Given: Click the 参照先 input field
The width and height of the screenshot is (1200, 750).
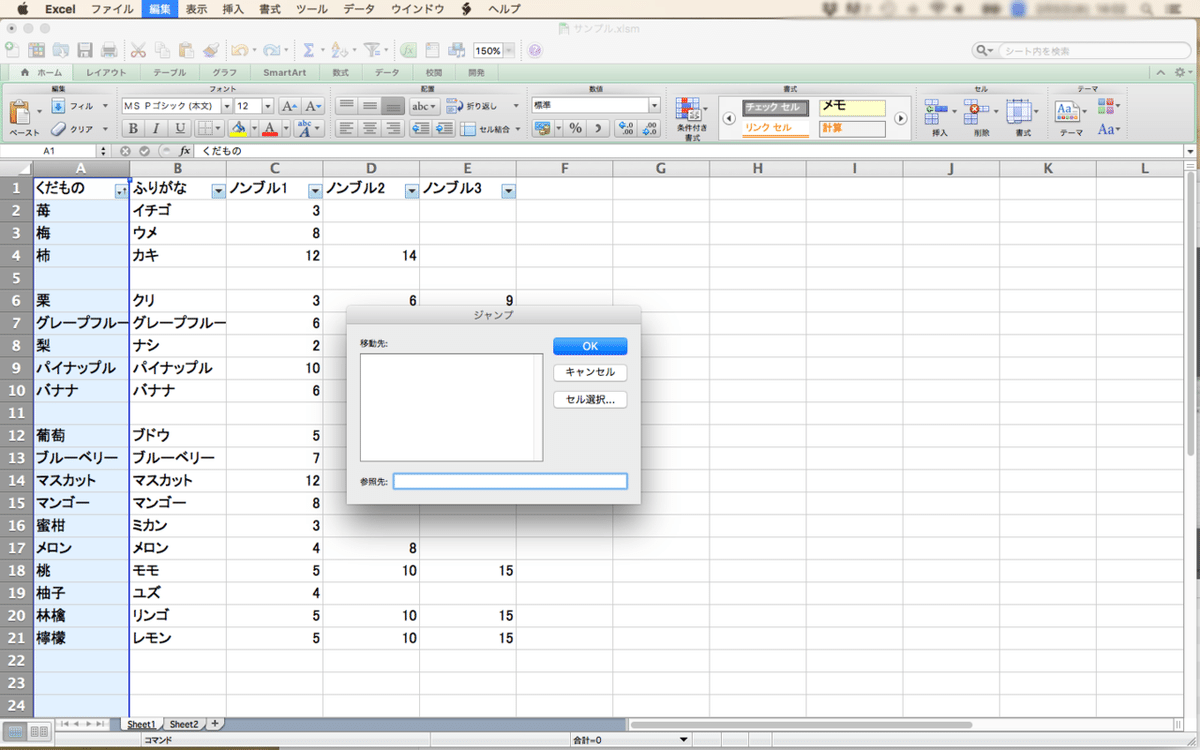Looking at the screenshot, I should click(510, 481).
